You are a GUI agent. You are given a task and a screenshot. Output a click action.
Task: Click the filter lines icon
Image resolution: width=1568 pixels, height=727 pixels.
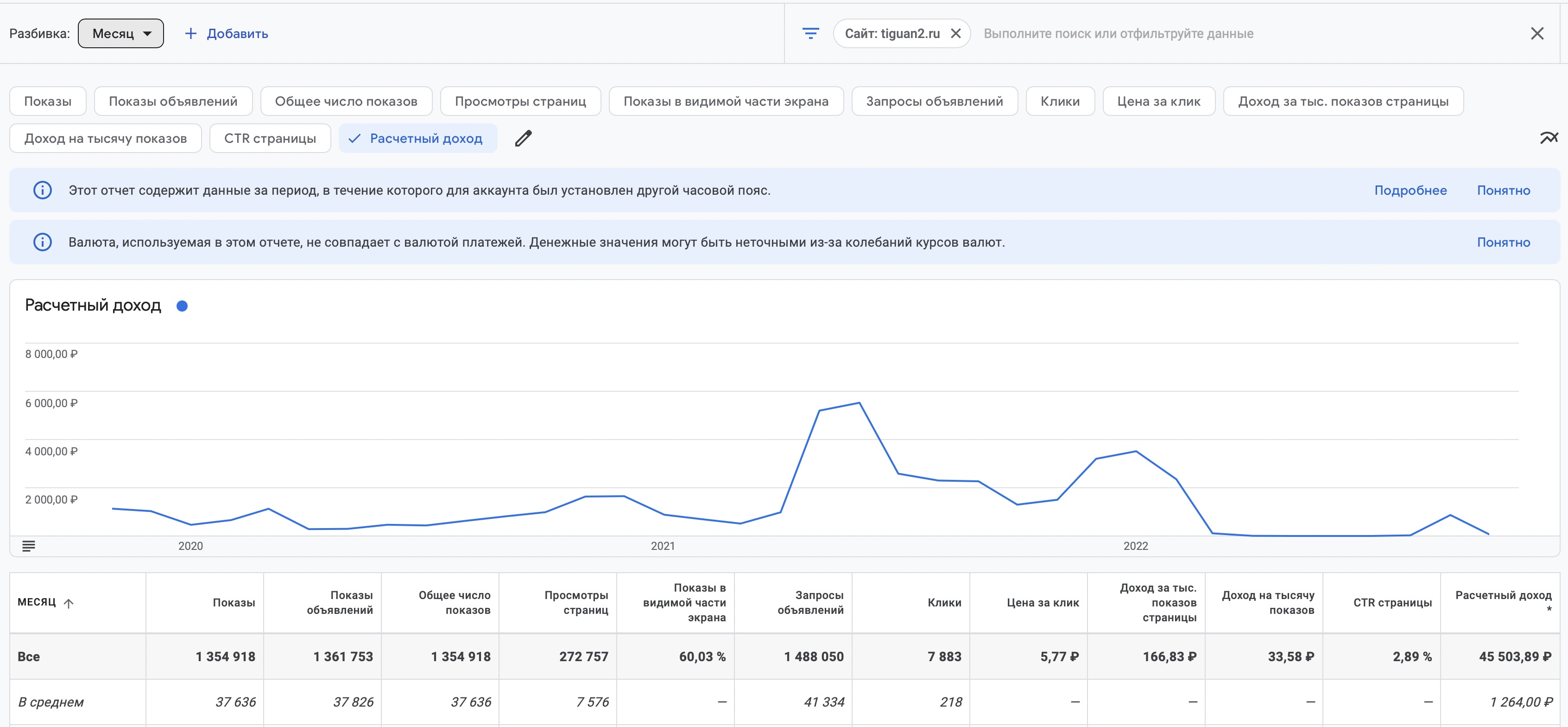coord(810,33)
